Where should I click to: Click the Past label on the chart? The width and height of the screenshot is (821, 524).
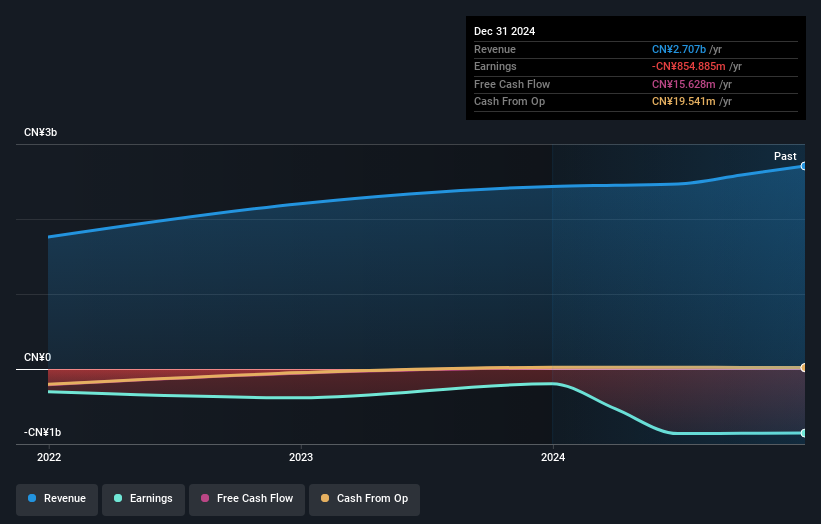point(785,156)
